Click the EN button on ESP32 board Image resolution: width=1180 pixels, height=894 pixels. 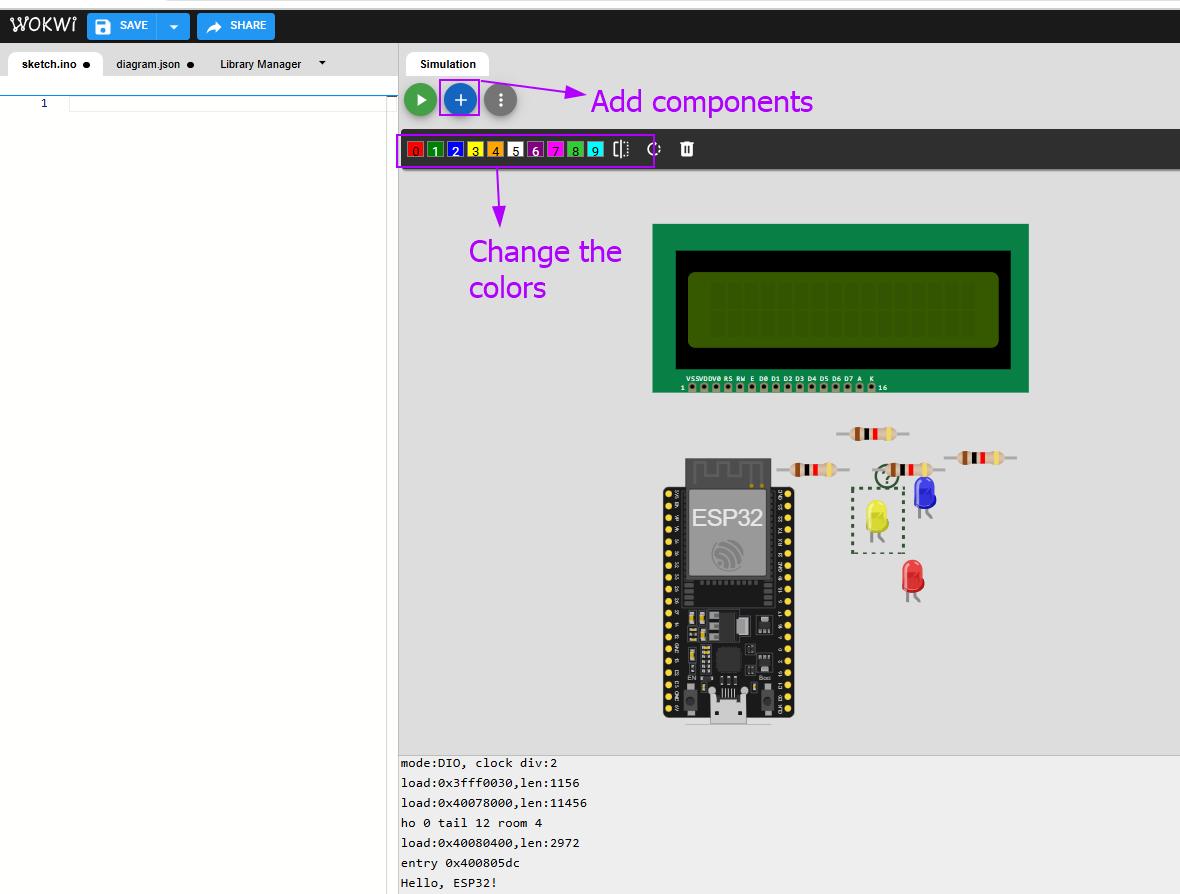pos(691,700)
